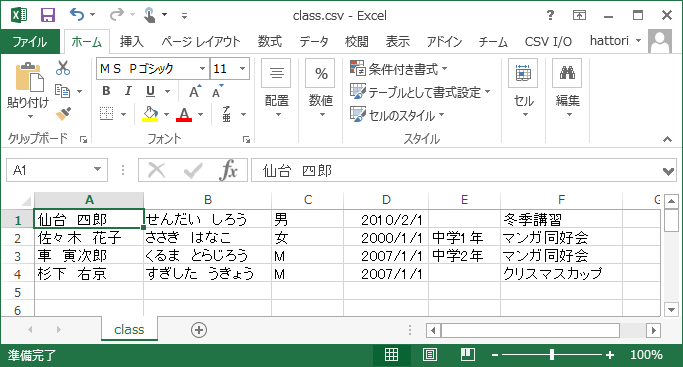Open the 条件付き書式 dropdown
Viewport: 683px width, 367px height.
coord(399,69)
